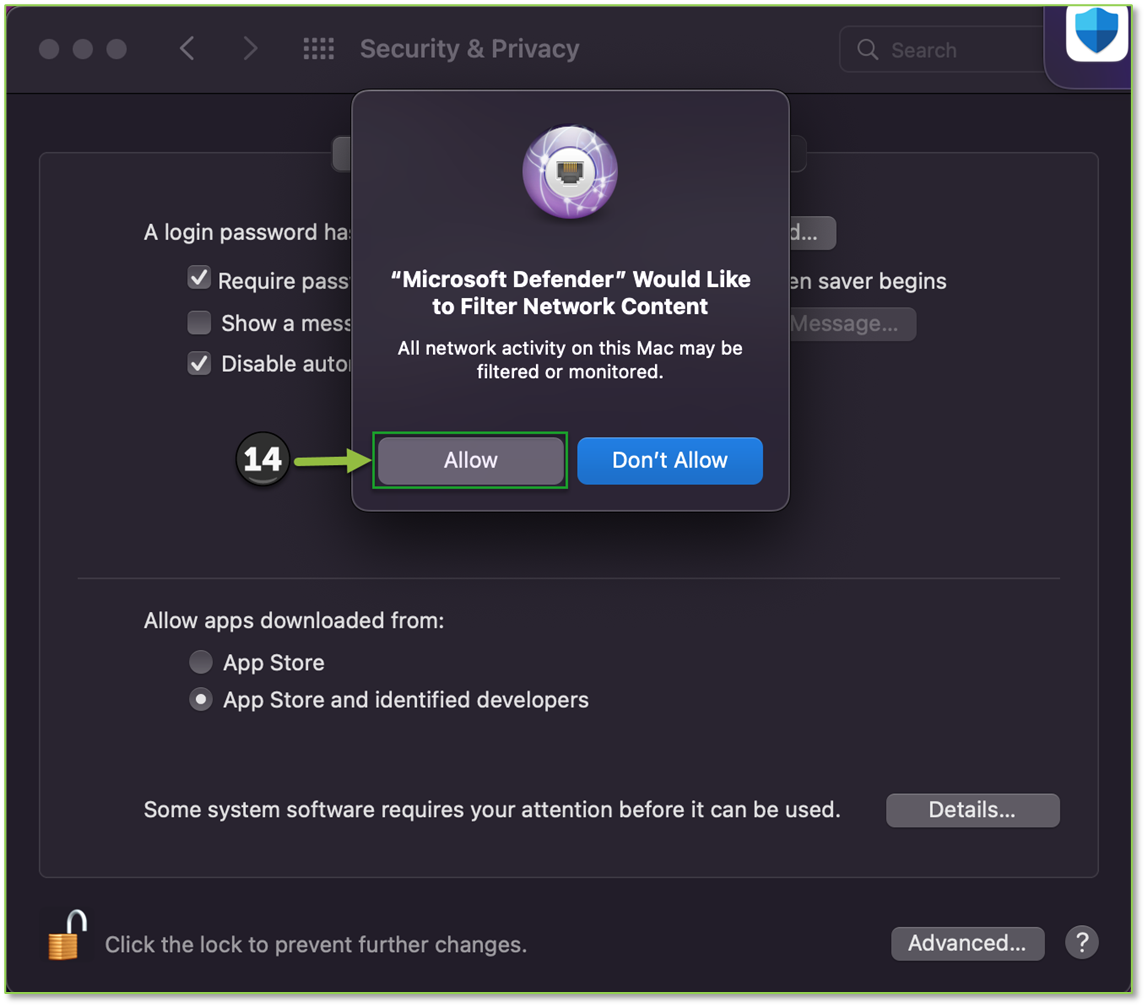Disable automatic login checkbox
The image size is (1146, 1007).
tap(199, 363)
